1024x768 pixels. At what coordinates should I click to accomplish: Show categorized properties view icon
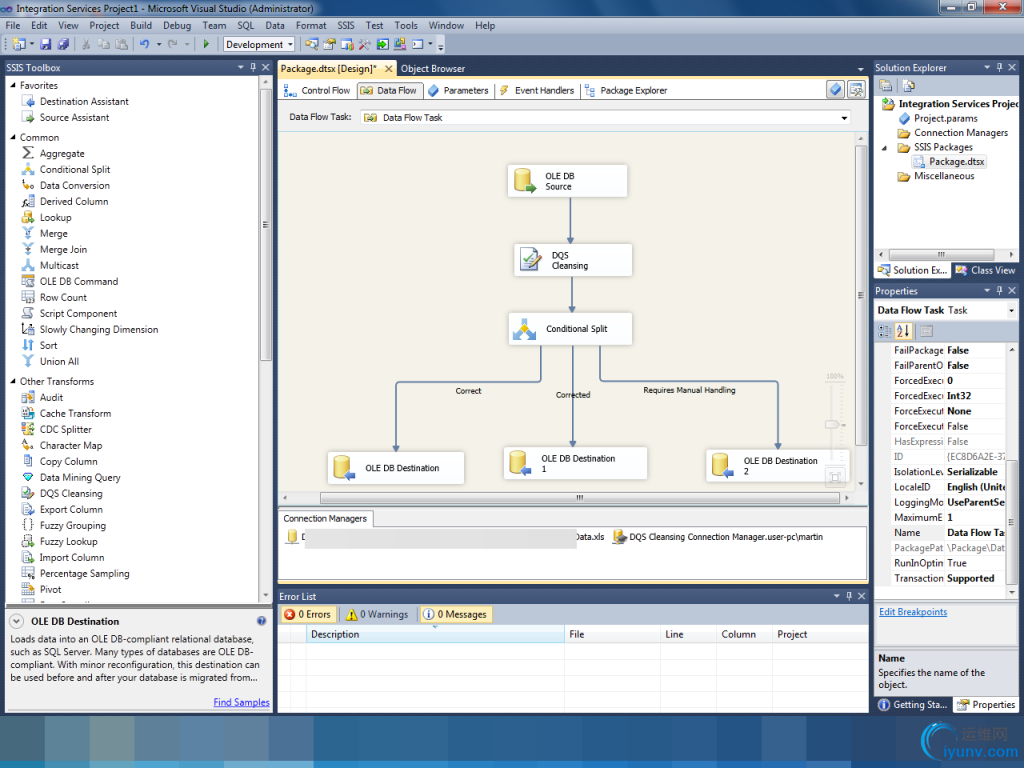(885, 331)
